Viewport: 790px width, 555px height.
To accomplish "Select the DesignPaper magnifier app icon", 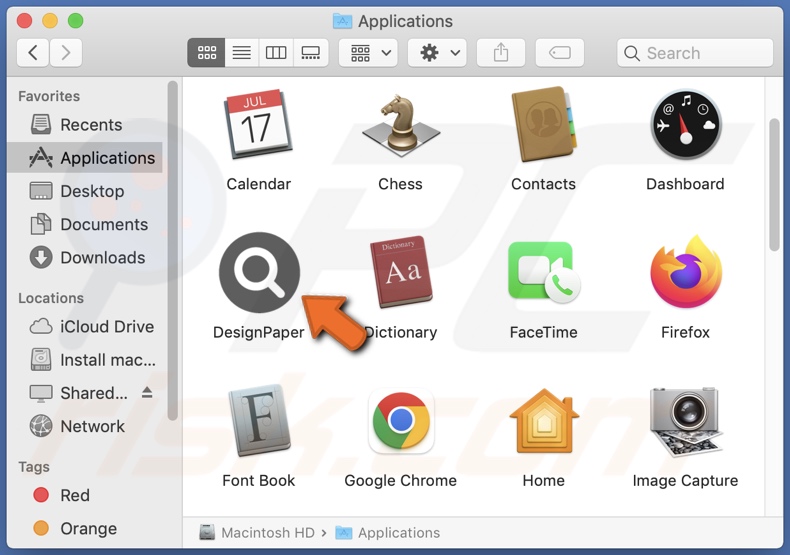I will pyautogui.click(x=259, y=272).
